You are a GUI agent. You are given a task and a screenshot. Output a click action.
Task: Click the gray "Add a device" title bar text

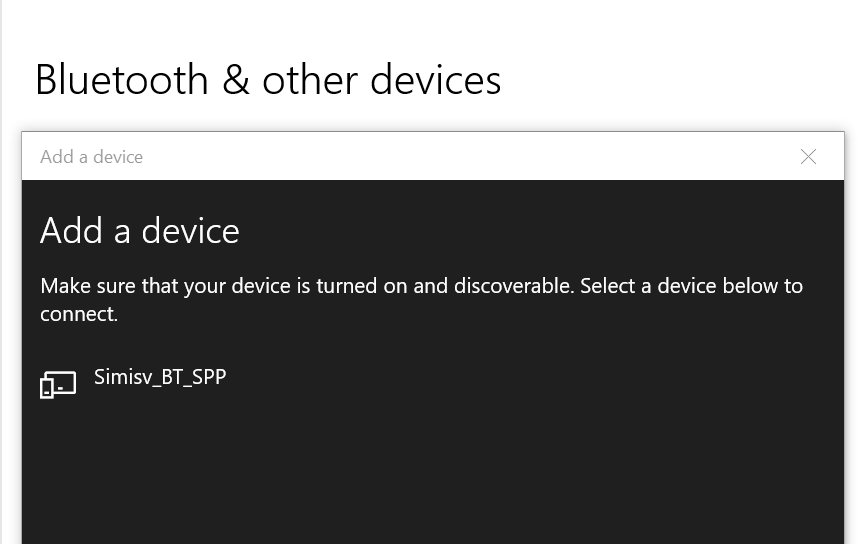pos(91,157)
